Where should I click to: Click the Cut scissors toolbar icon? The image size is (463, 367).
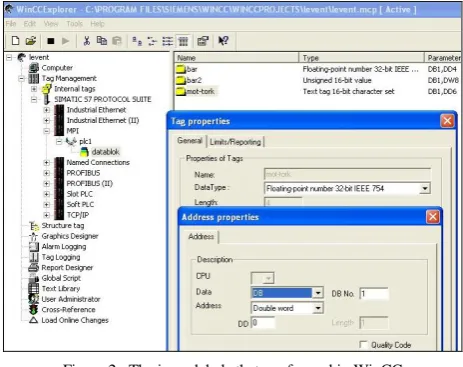click(x=87, y=41)
